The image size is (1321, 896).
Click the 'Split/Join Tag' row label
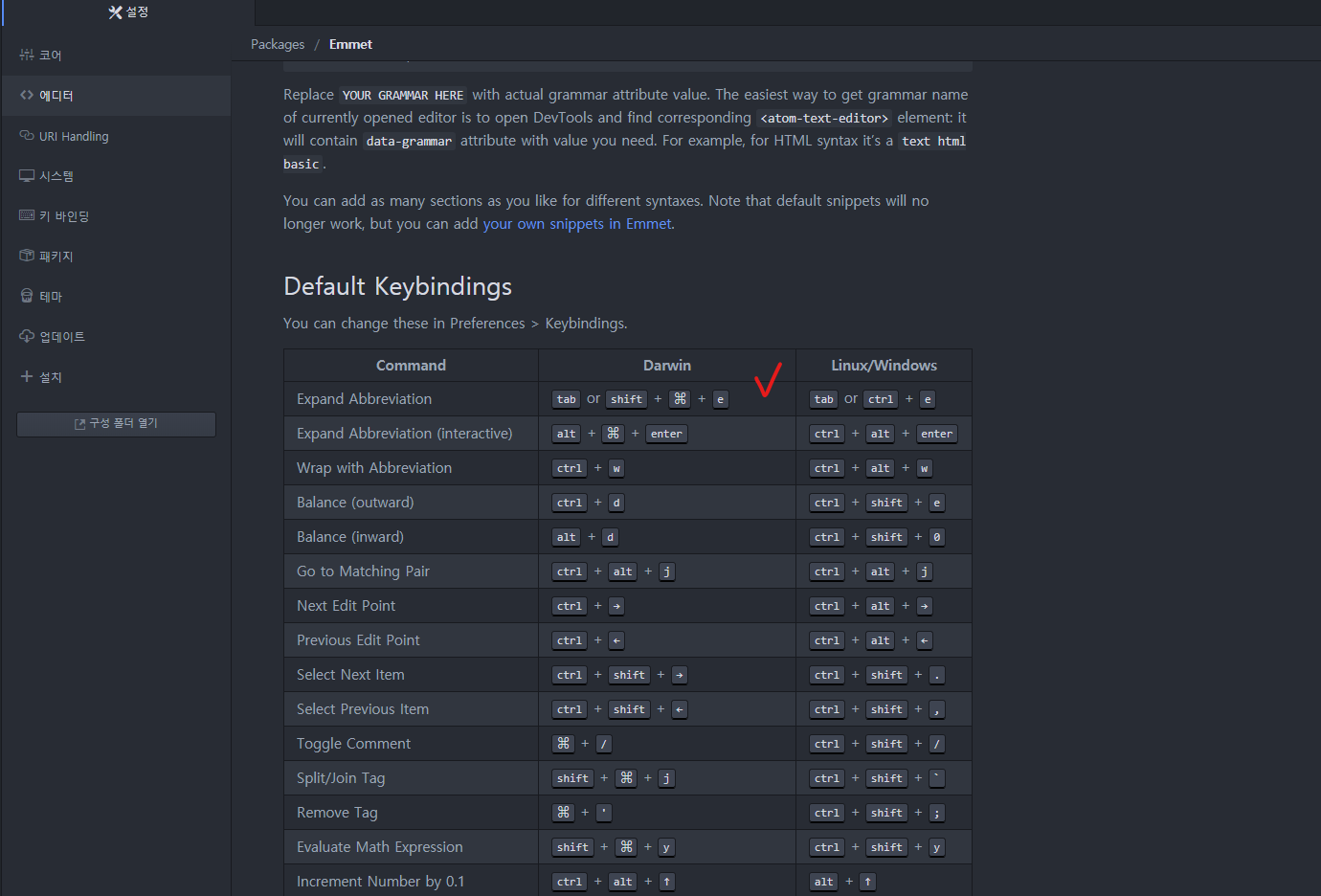coord(341,778)
